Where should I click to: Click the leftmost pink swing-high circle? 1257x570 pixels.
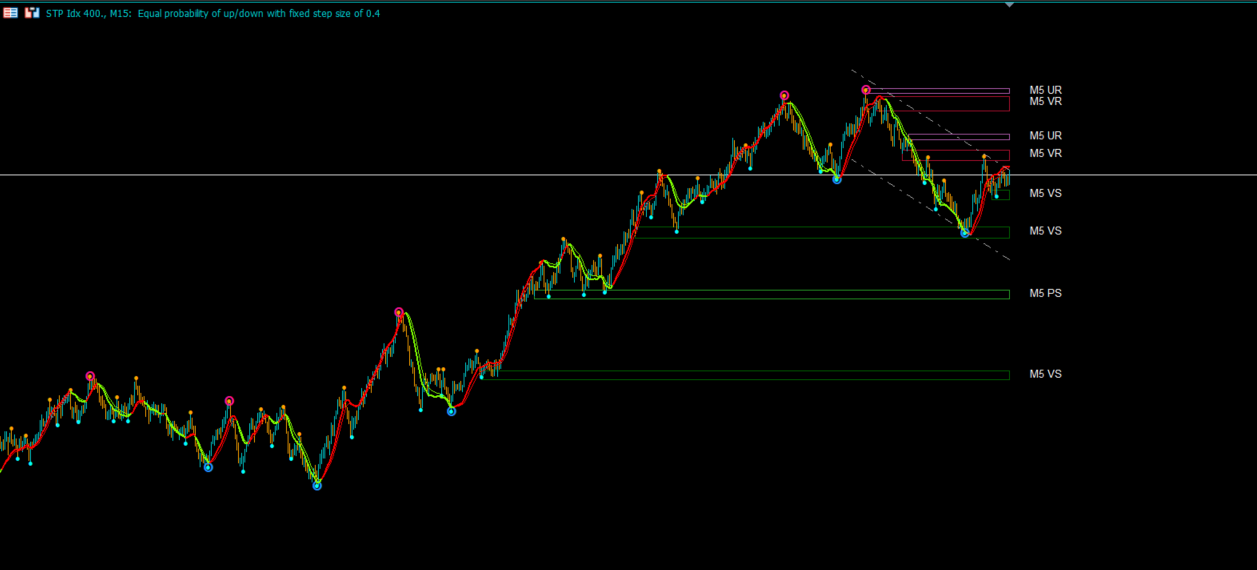coord(90,377)
